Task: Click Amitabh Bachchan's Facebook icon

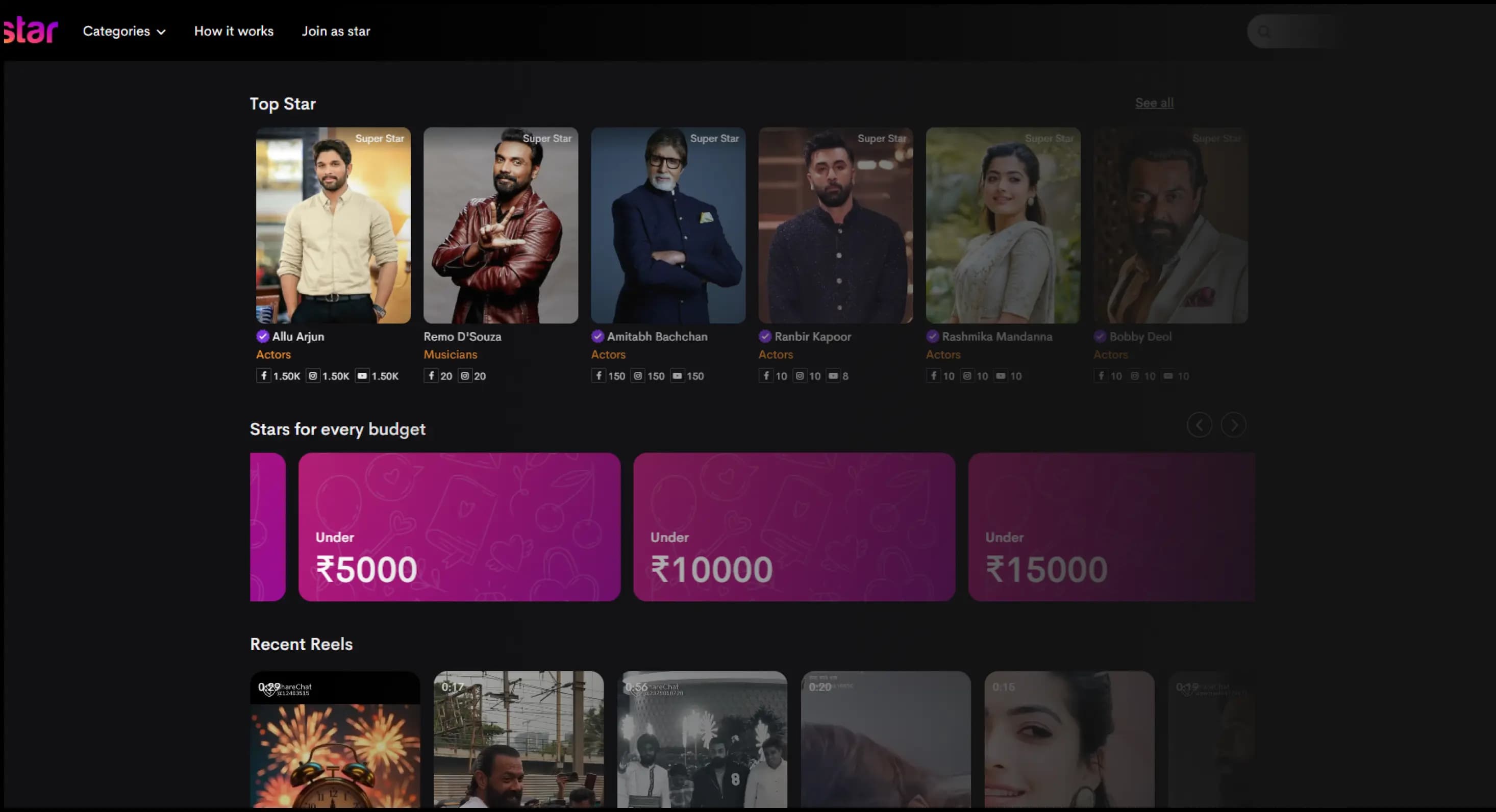Action: tap(599, 375)
